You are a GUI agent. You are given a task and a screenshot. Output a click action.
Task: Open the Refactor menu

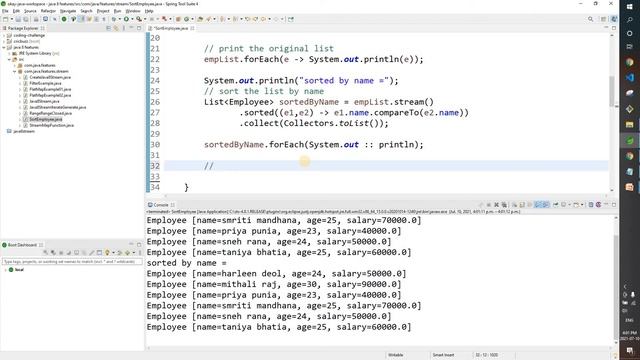click(x=48, y=11)
